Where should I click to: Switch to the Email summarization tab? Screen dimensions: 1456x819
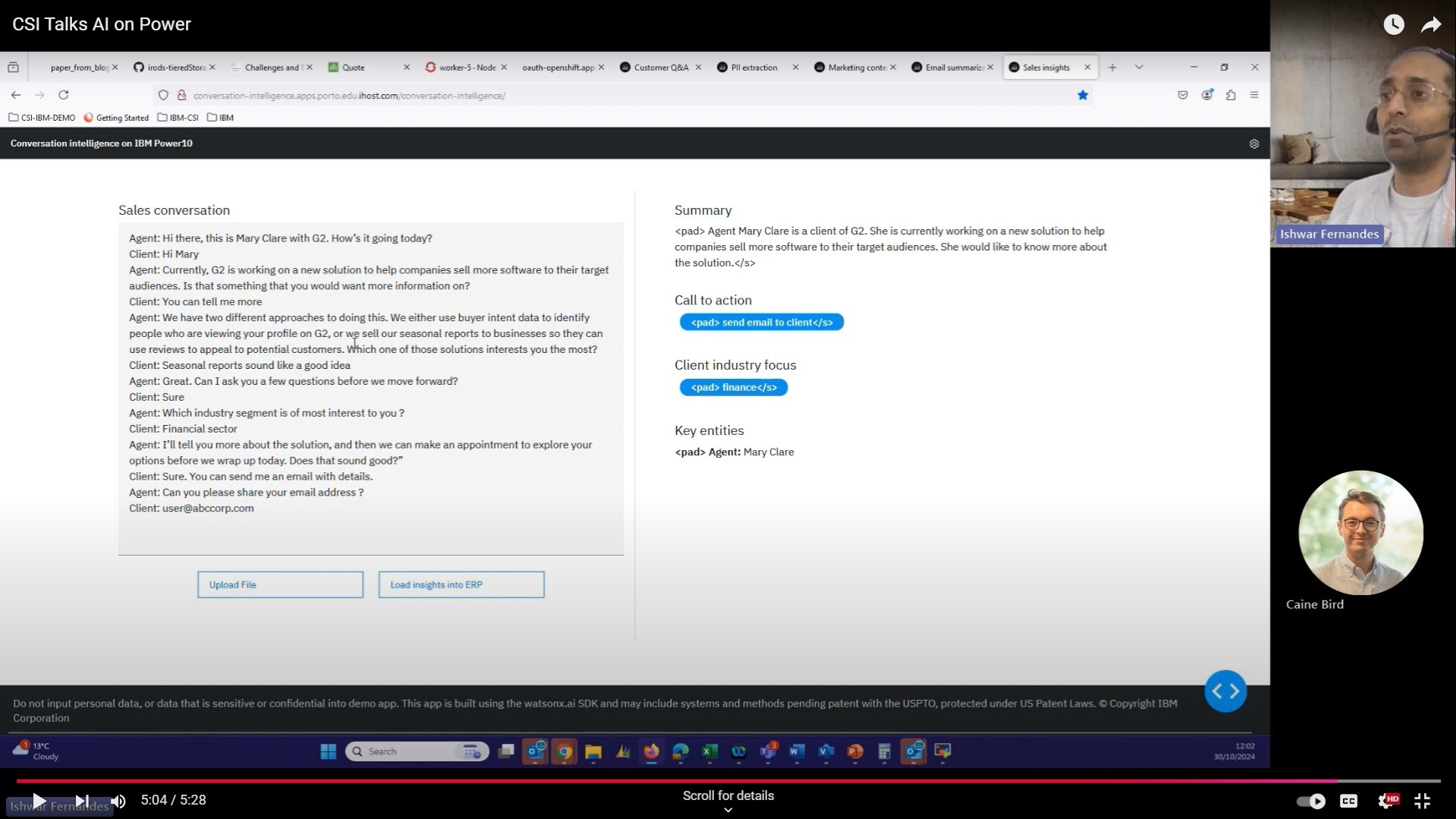[x=951, y=68]
